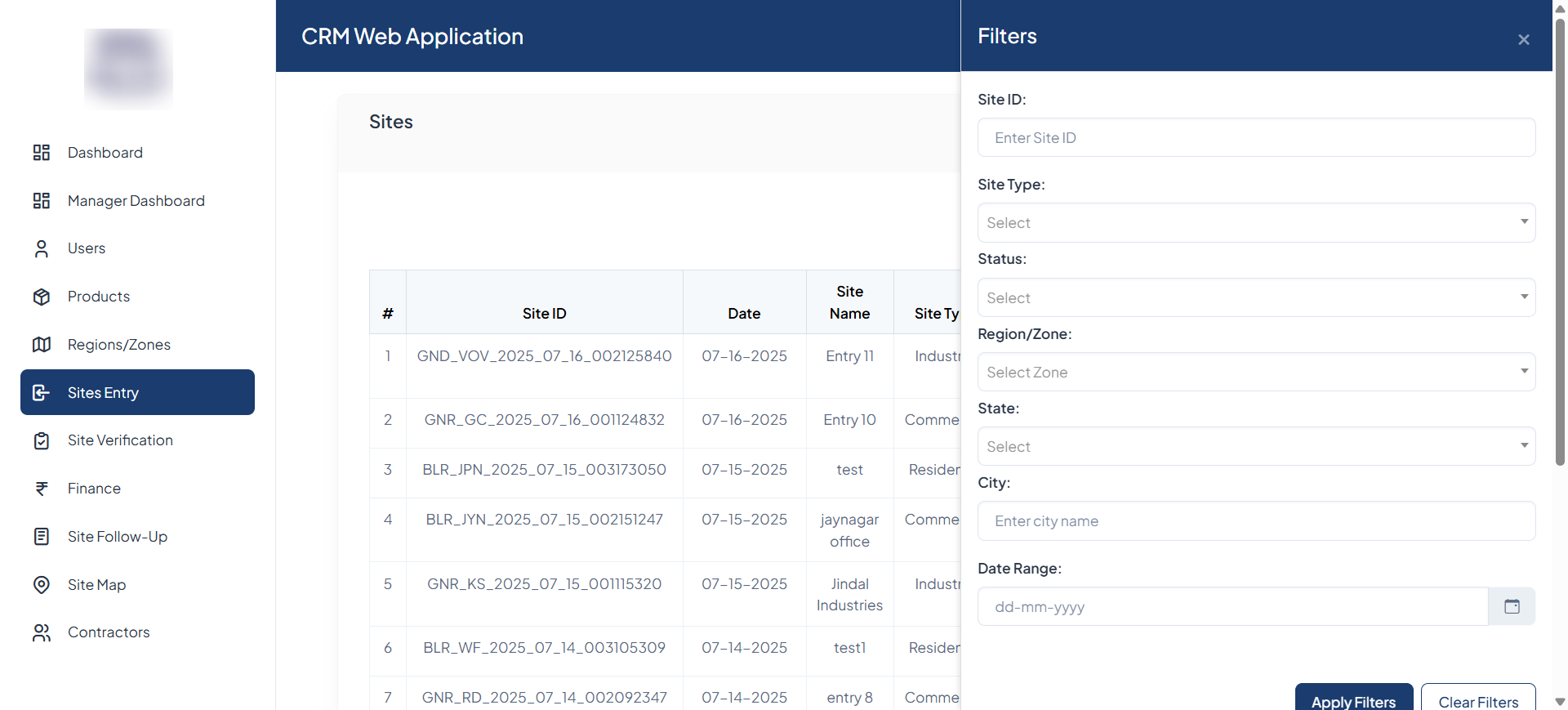Expand the Region/Zone Select Zone dropdown

[x=1256, y=372]
